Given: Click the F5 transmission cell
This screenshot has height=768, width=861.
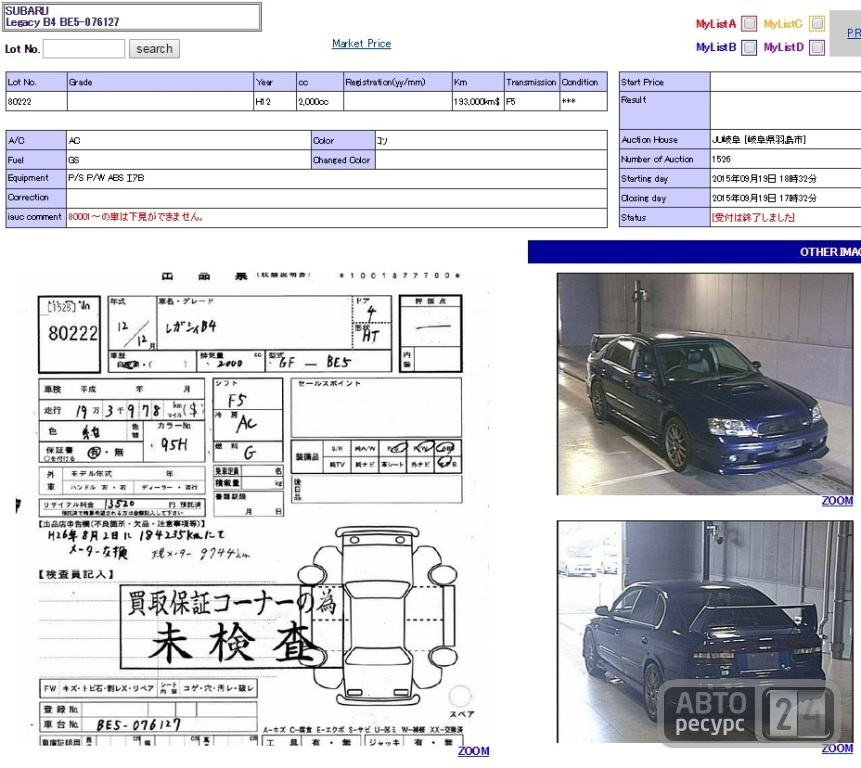Looking at the screenshot, I should 532,102.
